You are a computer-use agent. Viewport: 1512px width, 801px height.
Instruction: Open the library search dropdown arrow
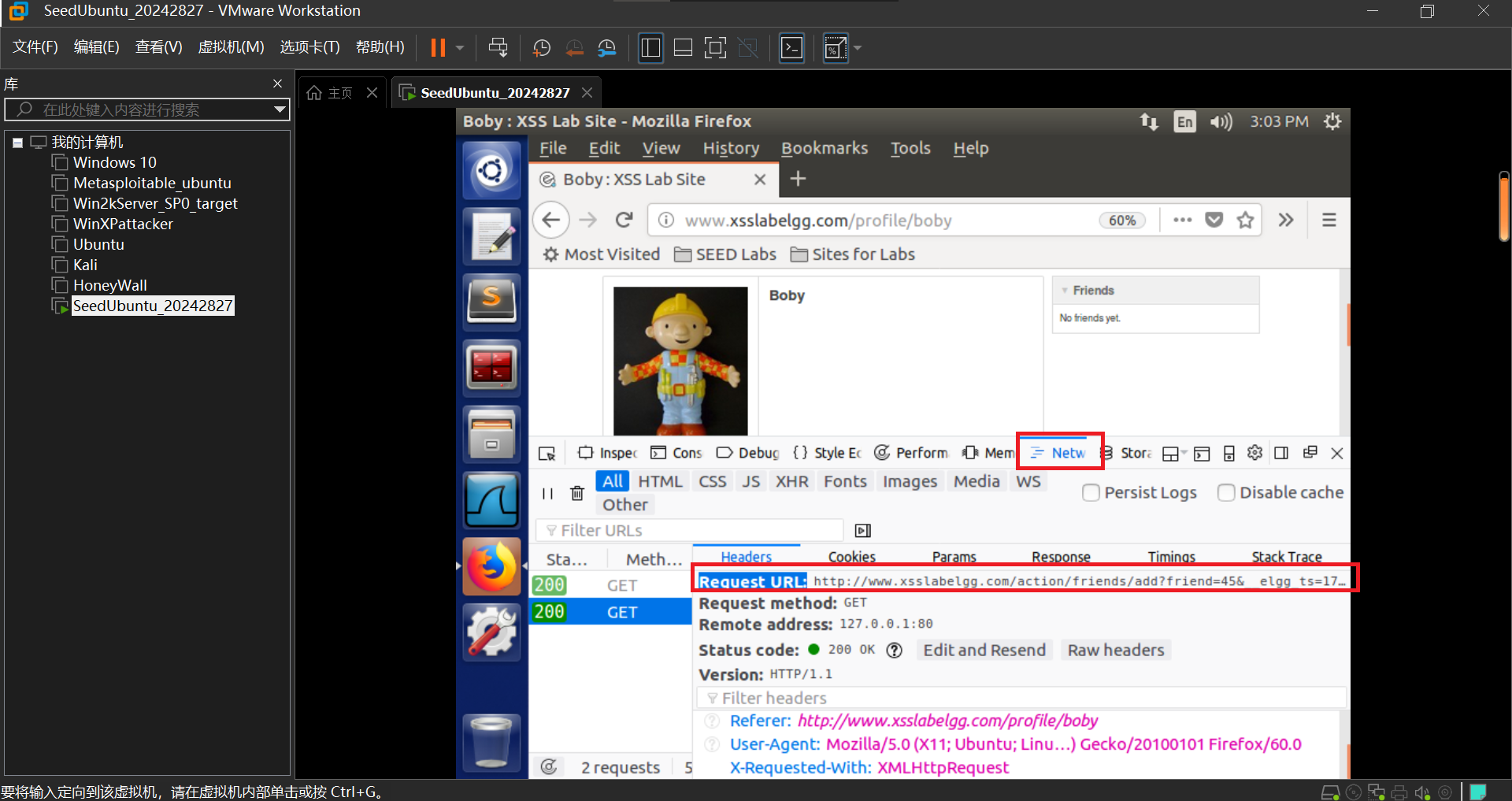pos(279,109)
